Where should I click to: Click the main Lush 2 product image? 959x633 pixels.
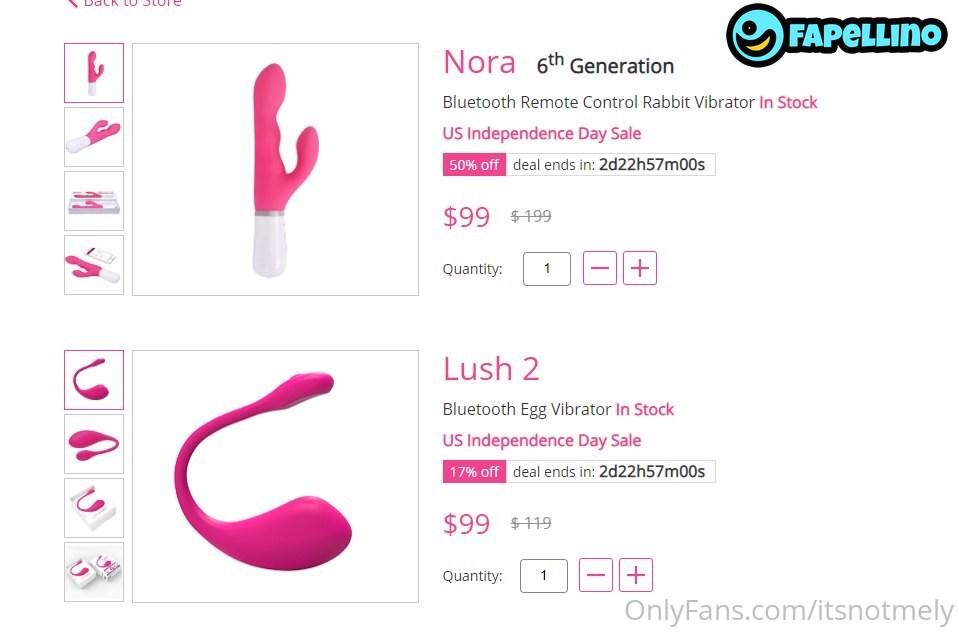(x=275, y=476)
